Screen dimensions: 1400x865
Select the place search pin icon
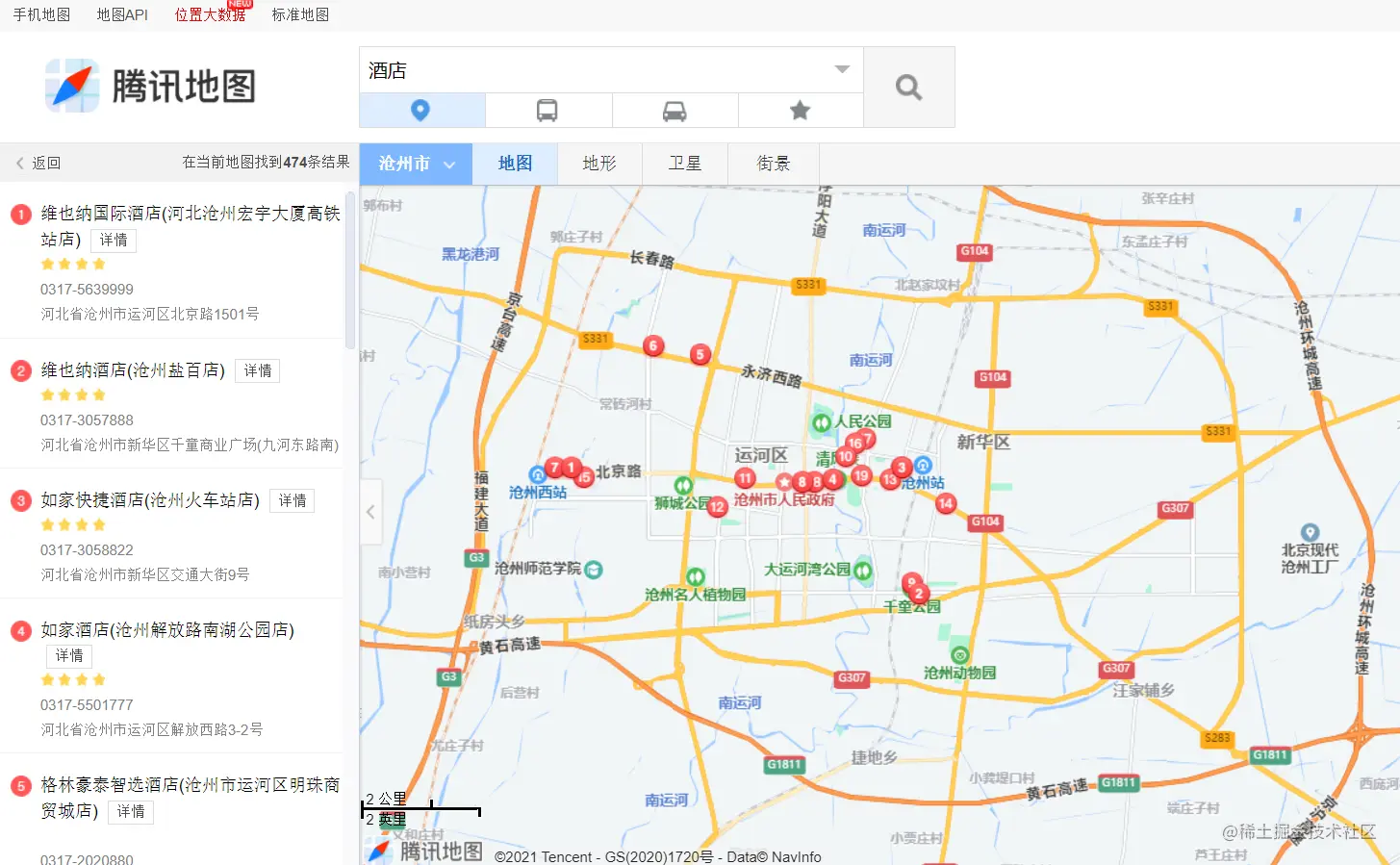(x=421, y=110)
